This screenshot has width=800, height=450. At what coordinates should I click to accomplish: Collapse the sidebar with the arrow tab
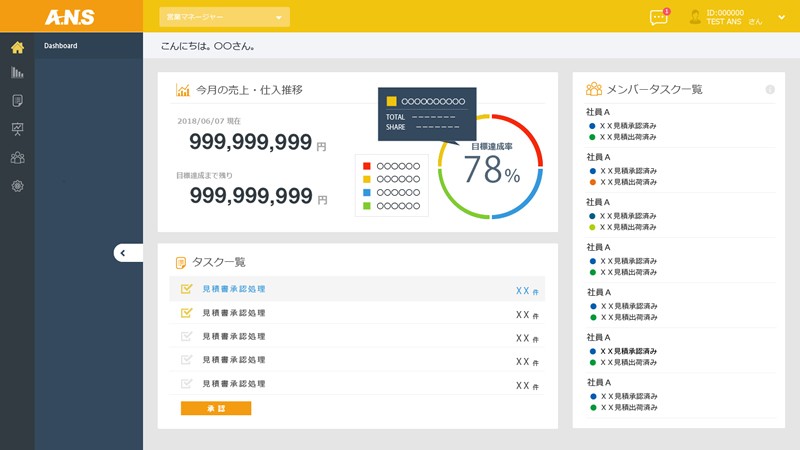click(127, 253)
